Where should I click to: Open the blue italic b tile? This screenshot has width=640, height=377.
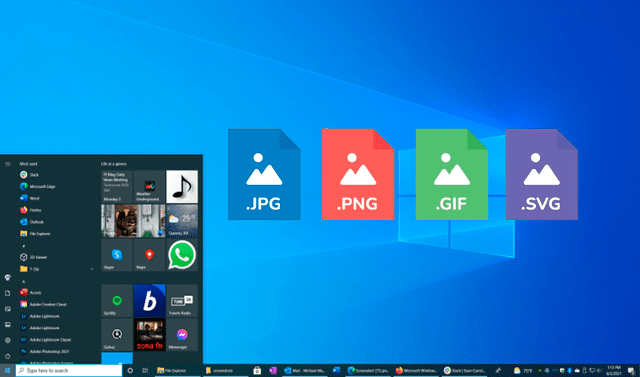tap(149, 301)
